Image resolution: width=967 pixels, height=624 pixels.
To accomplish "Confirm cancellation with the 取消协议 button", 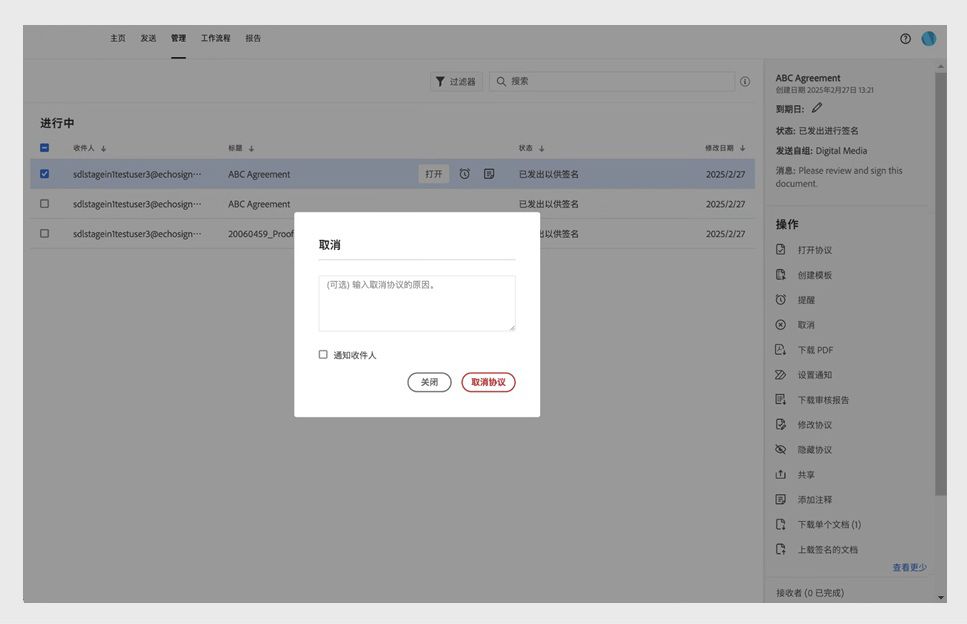I will (487, 381).
